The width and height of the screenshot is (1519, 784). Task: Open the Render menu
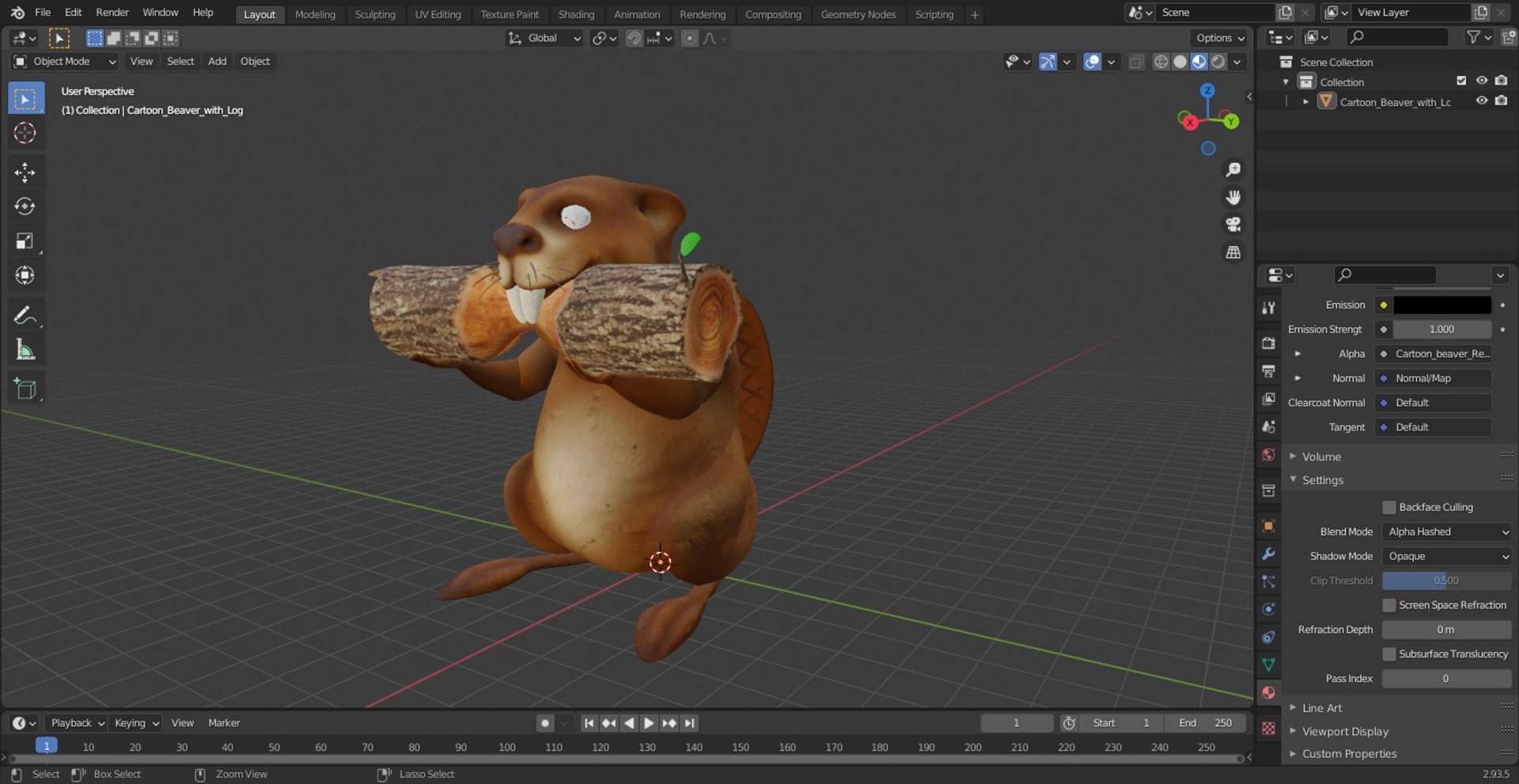pyautogui.click(x=112, y=13)
